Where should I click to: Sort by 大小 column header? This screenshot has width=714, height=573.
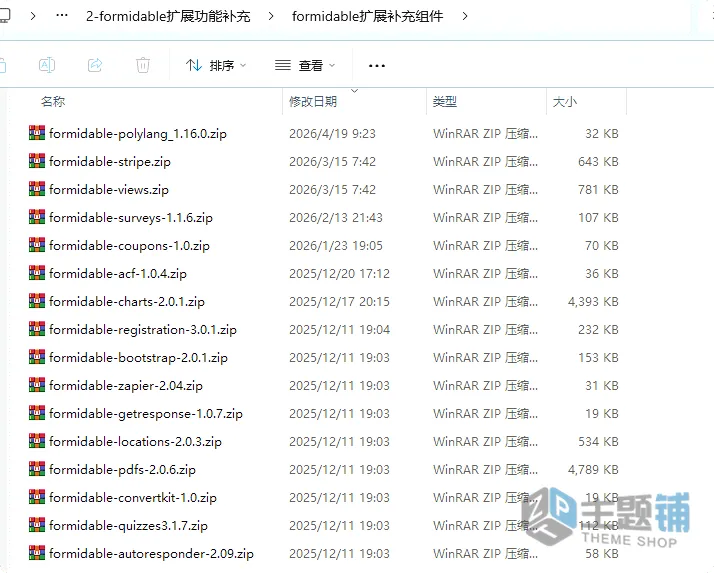565,101
